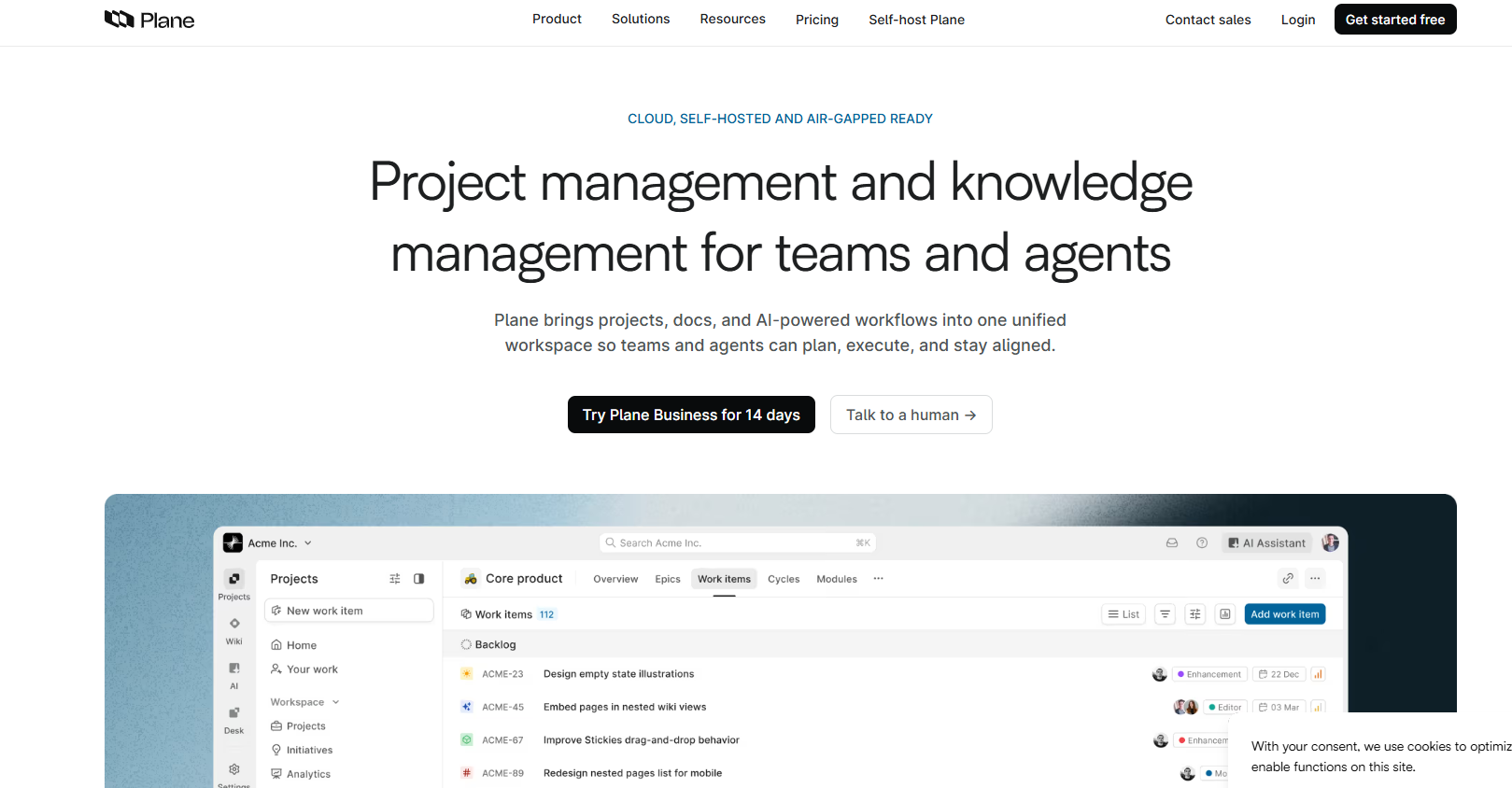Screen dimensions: 1512x788
Task: Open work item Improve Stickies drag-and-drop behavior
Action: coord(642,740)
